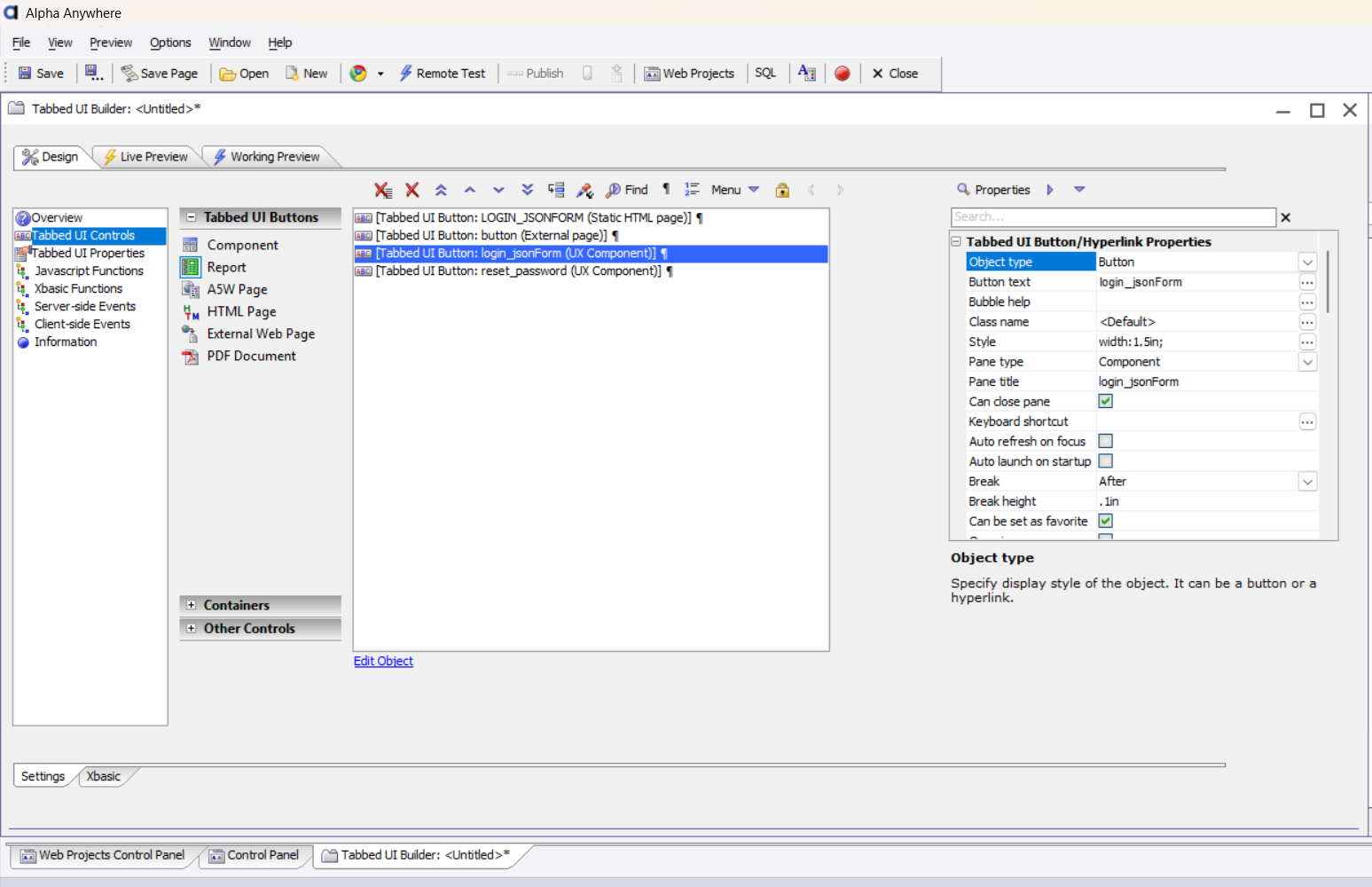Click the toolbar Close button
The height and width of the screenshot is (887, 1372).
(895, 74)
